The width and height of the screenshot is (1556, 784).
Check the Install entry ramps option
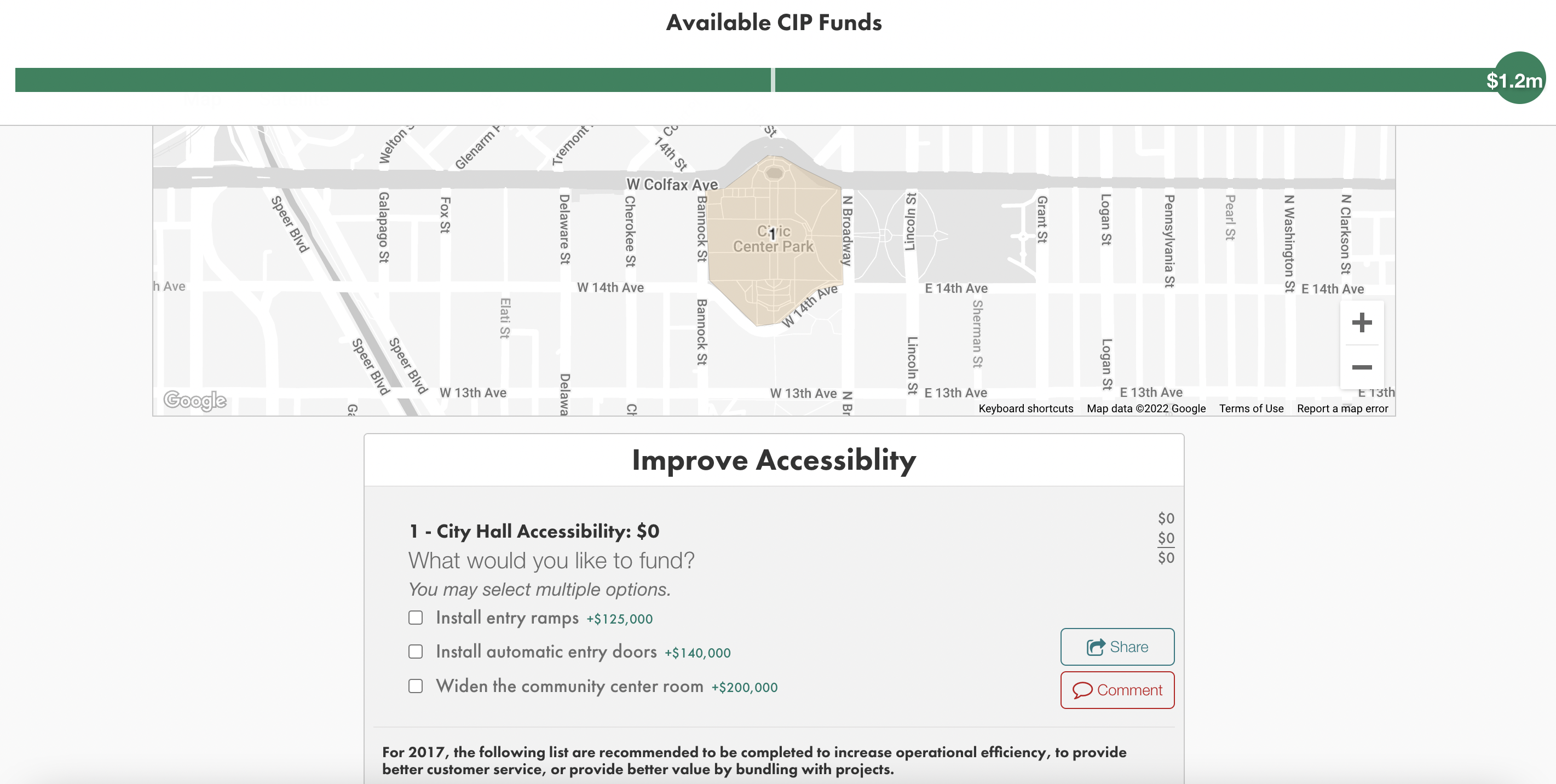tap(415, 618)
